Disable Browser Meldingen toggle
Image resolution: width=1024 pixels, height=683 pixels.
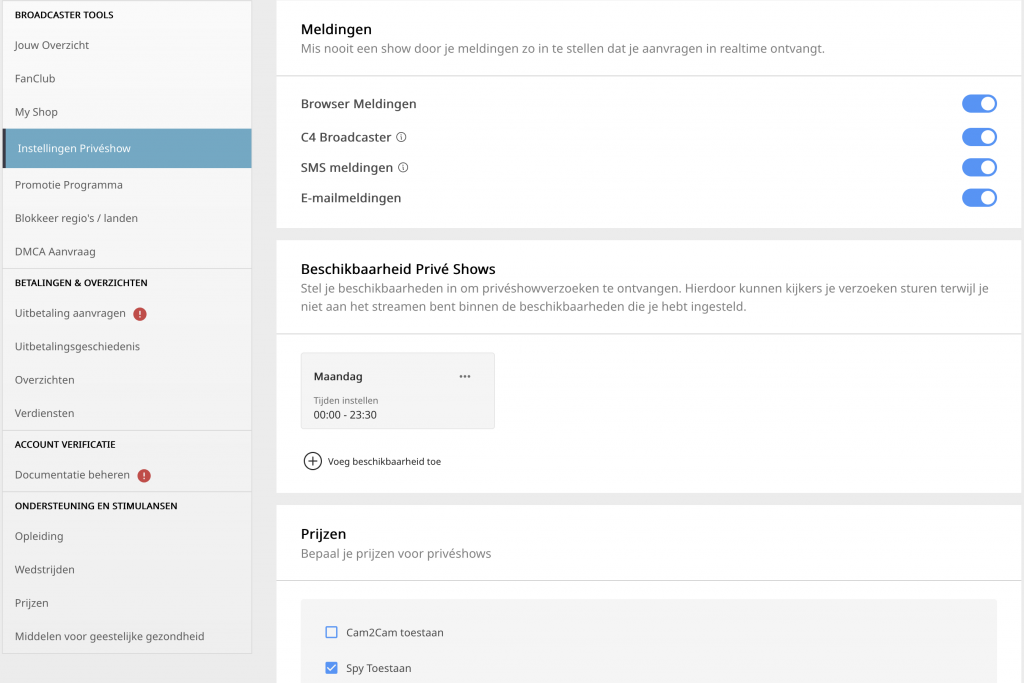pos(979,104)
